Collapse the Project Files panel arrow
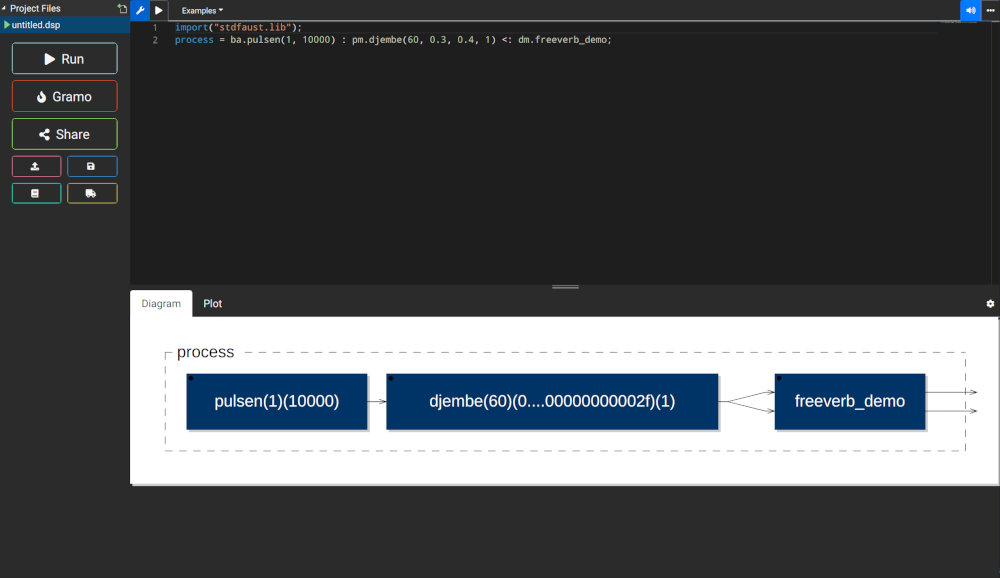The image size is (1000, 578). 4,8
